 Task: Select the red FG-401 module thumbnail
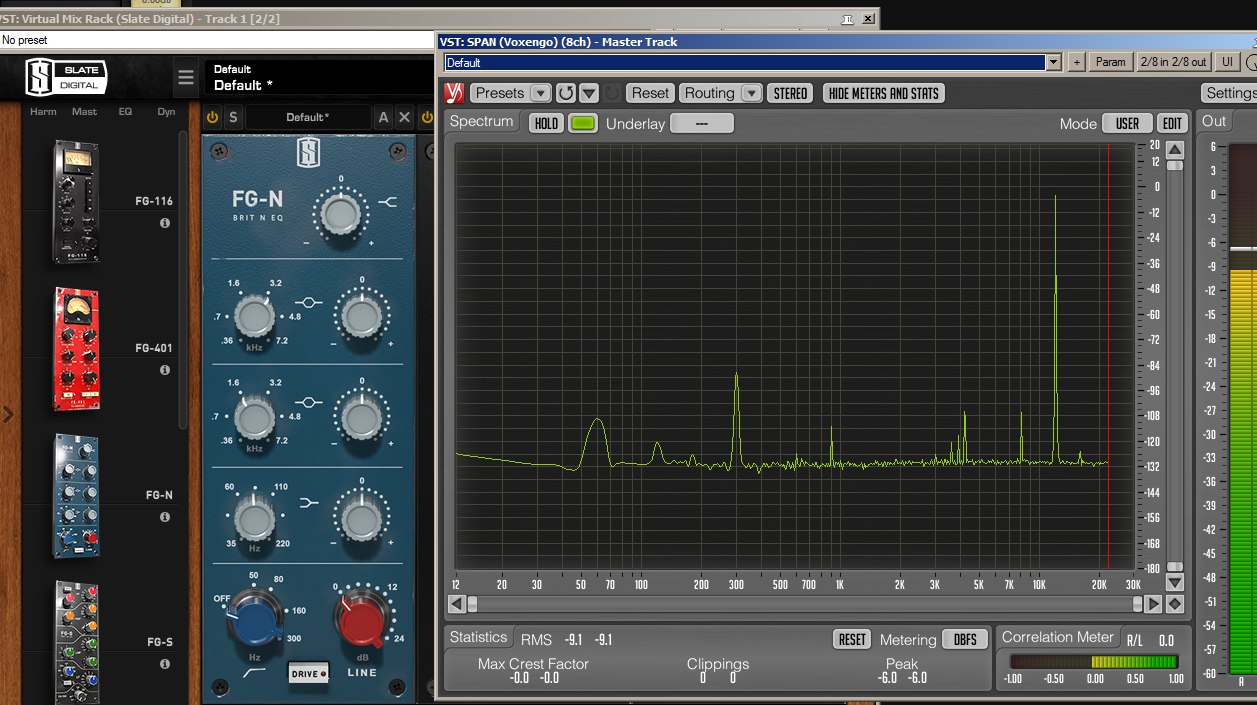pyautogui.click(x=76, y=350)
